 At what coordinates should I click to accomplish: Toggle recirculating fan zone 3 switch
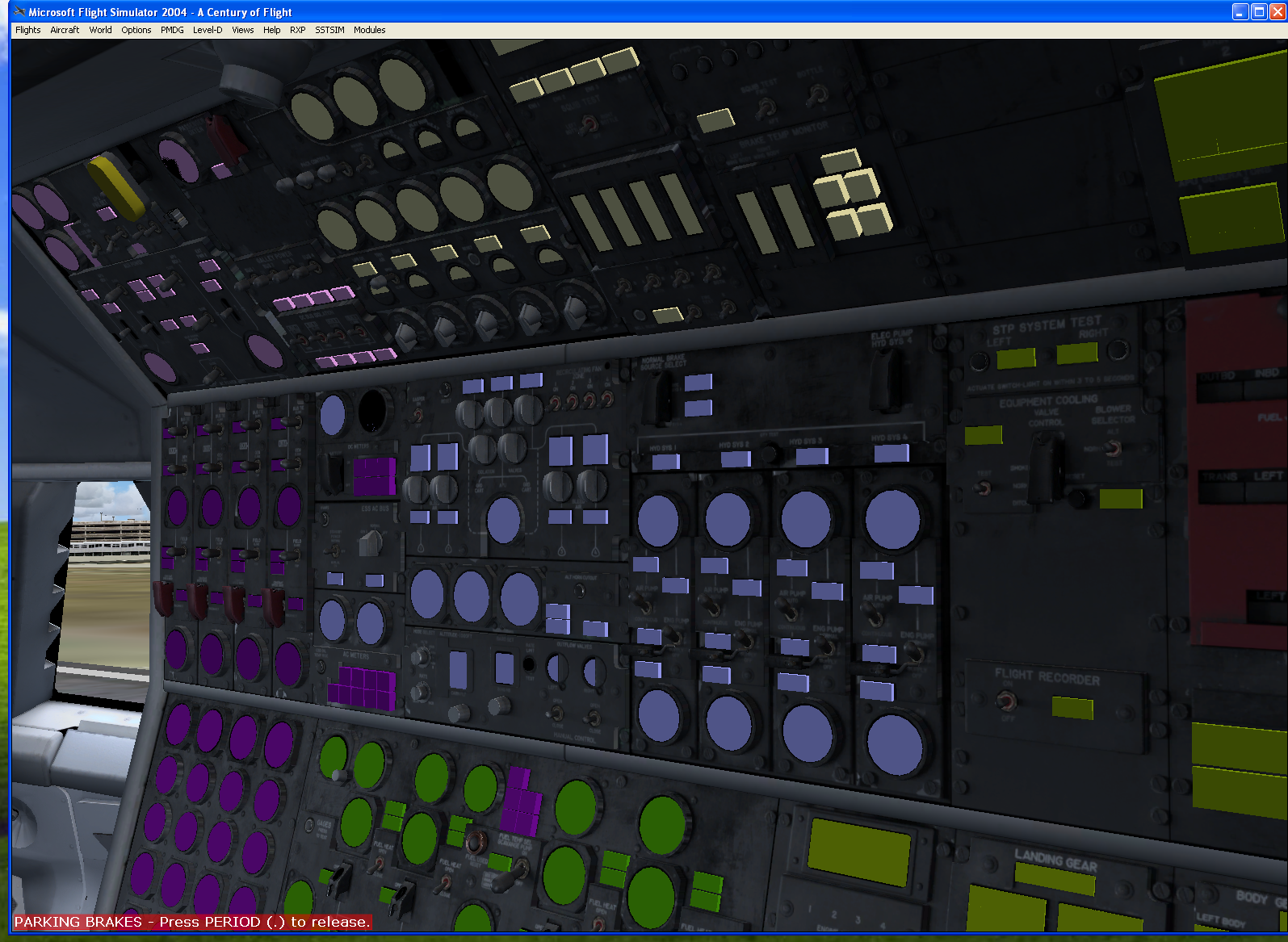[x=589, y=400]
